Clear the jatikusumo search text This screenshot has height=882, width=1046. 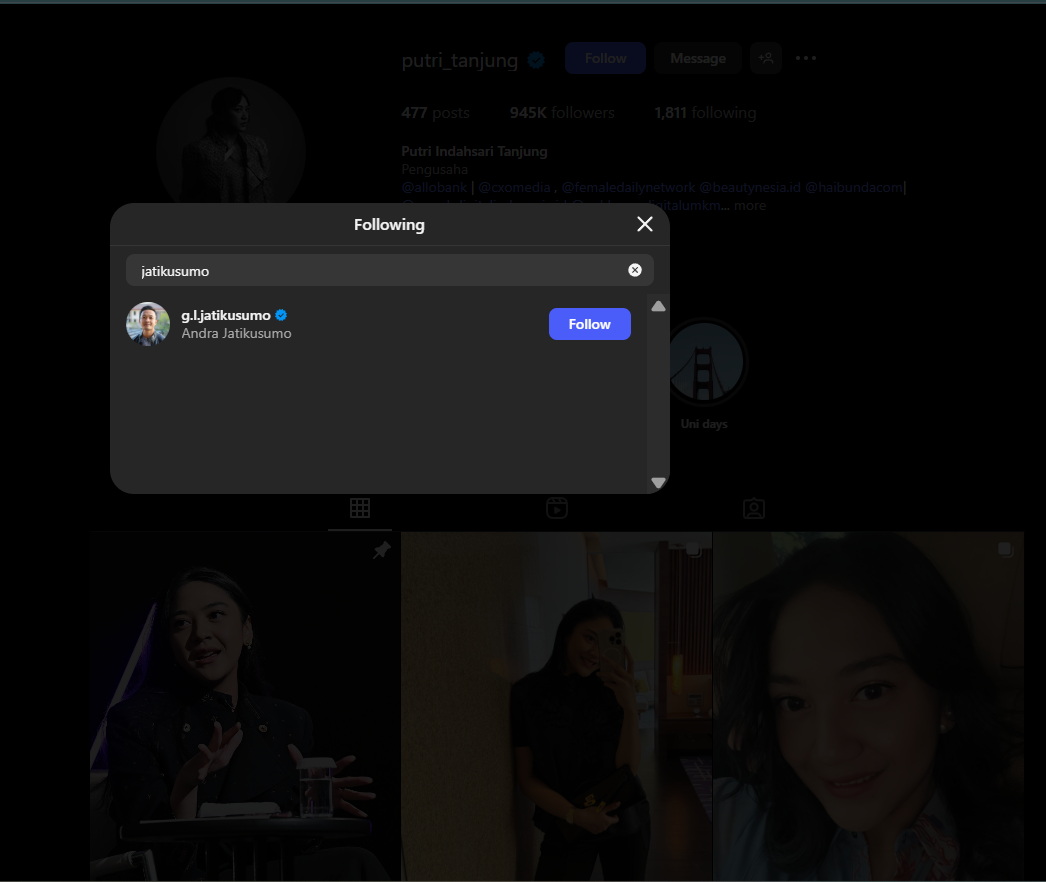click(634, 270)
